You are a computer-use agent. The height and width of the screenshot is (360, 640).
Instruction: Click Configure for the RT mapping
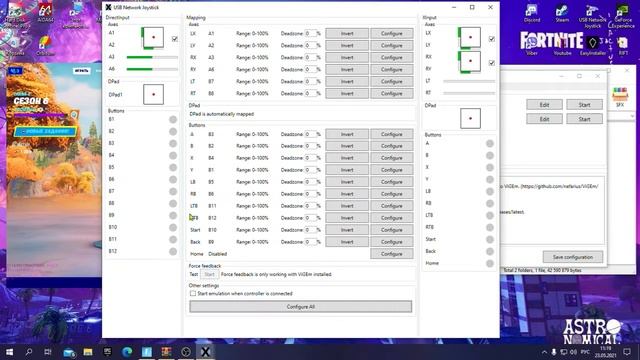click(392, 93)
